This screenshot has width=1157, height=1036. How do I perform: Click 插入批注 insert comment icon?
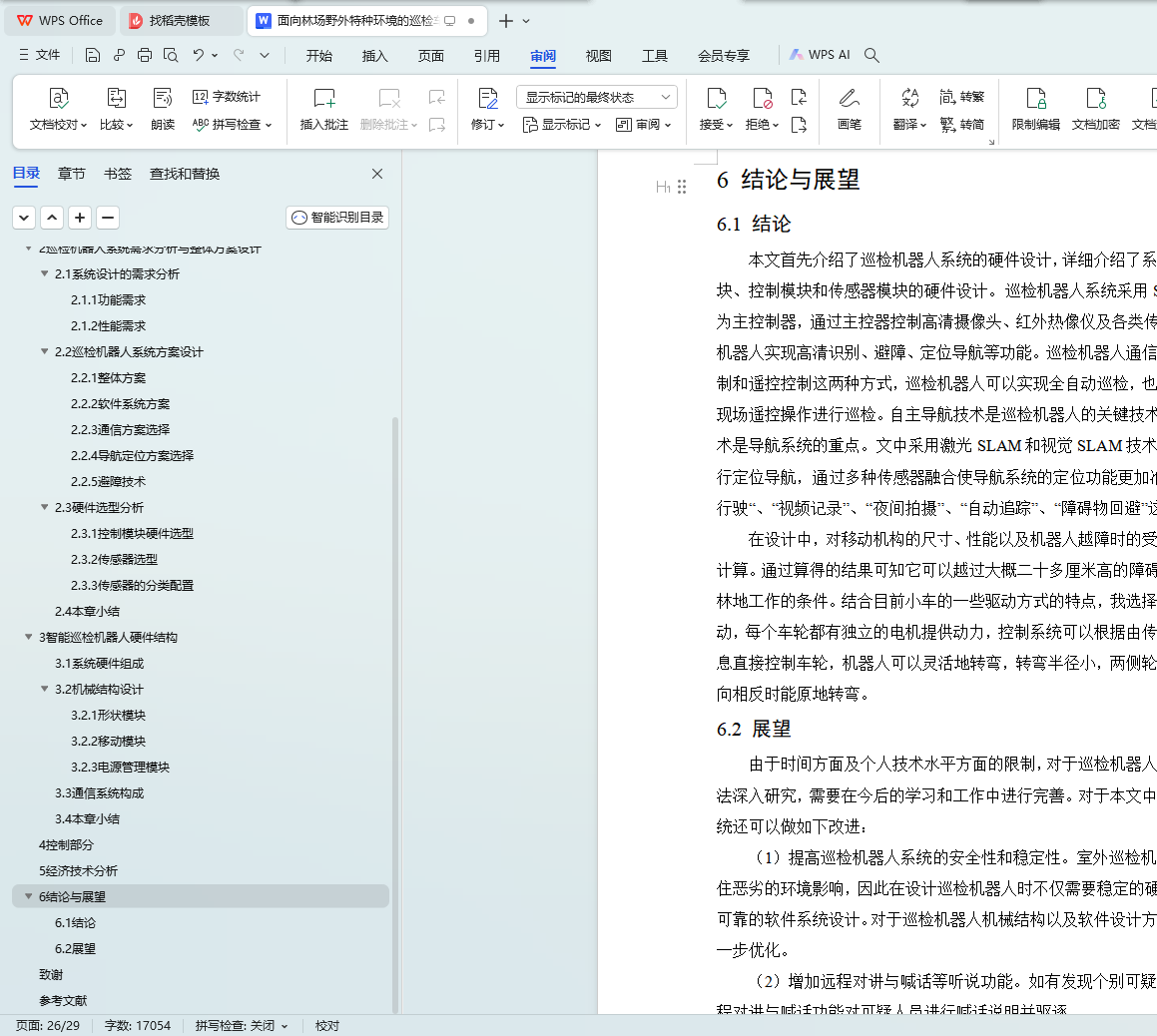[x=324, y=99]
